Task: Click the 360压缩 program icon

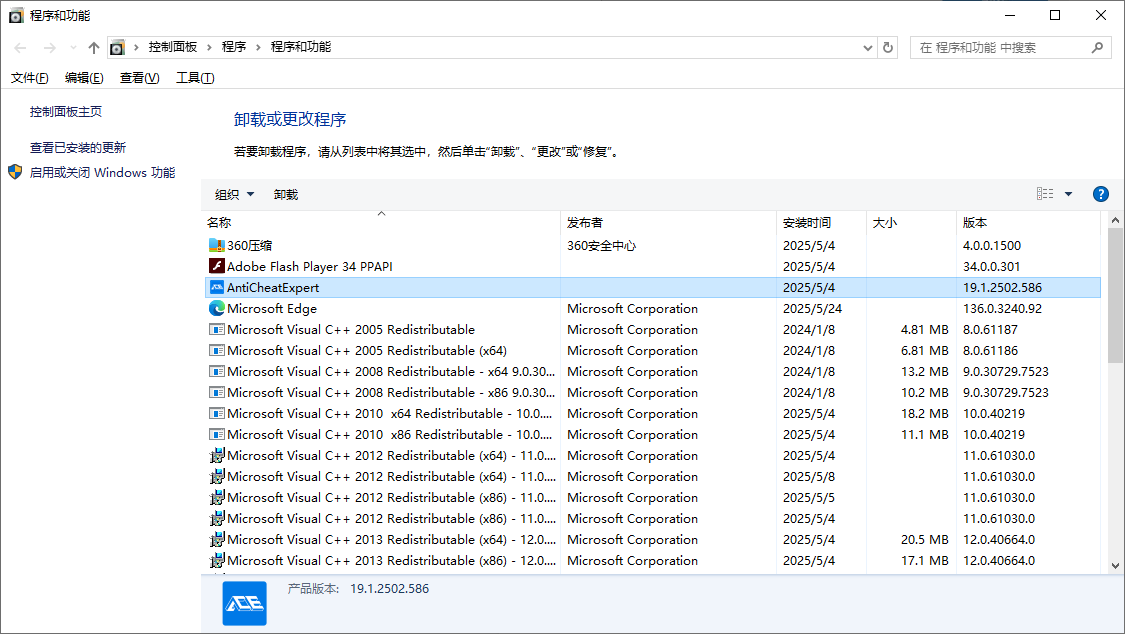Action: [217, 245]
